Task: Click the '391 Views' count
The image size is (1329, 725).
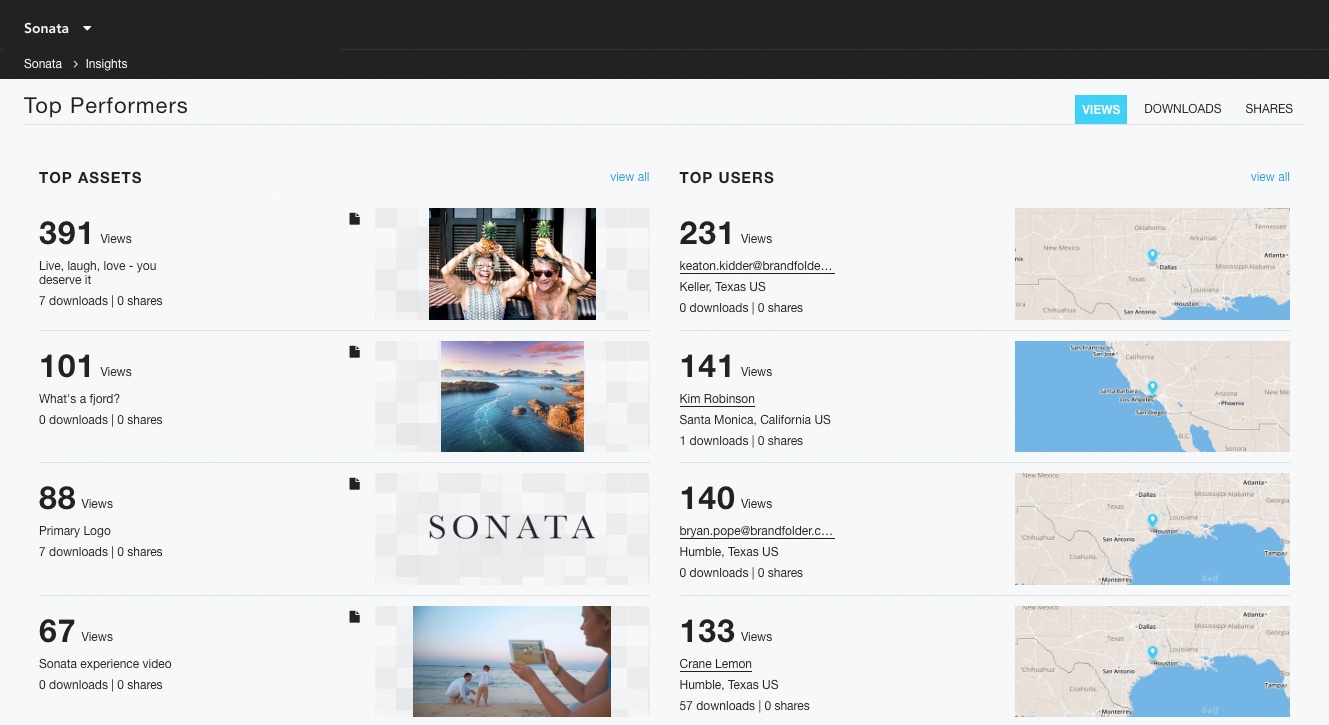Action: pyautogui.click(x=85, y=233)
